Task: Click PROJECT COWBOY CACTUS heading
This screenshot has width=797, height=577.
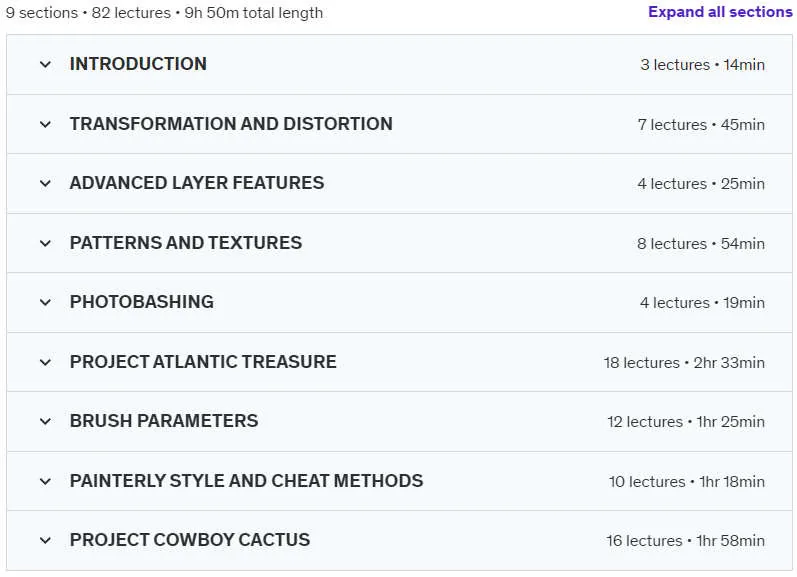Action: pos(190,540)
